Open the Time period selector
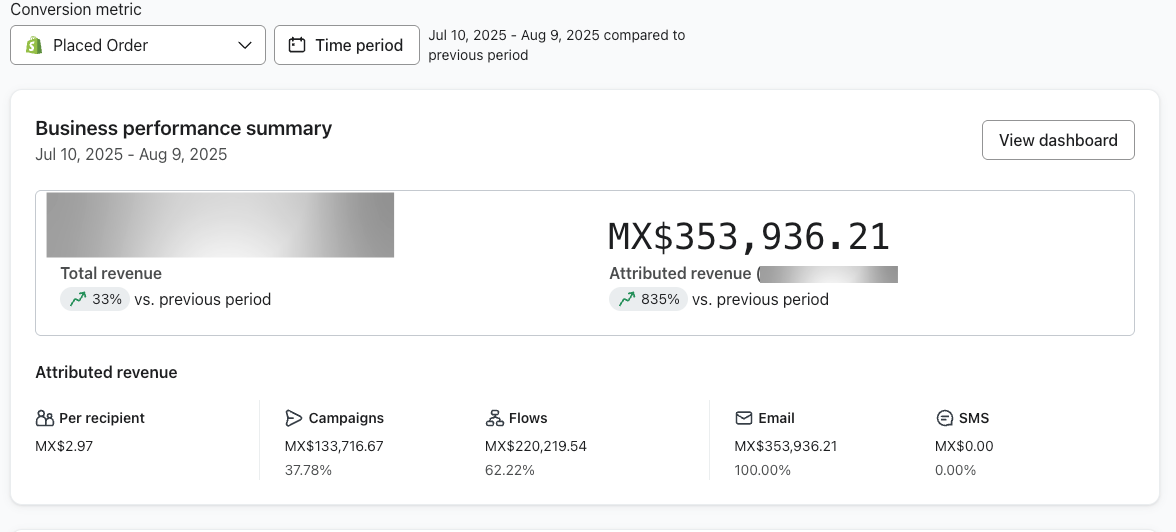The width and height of the screenshot is (1176, 532). (347, 45)
